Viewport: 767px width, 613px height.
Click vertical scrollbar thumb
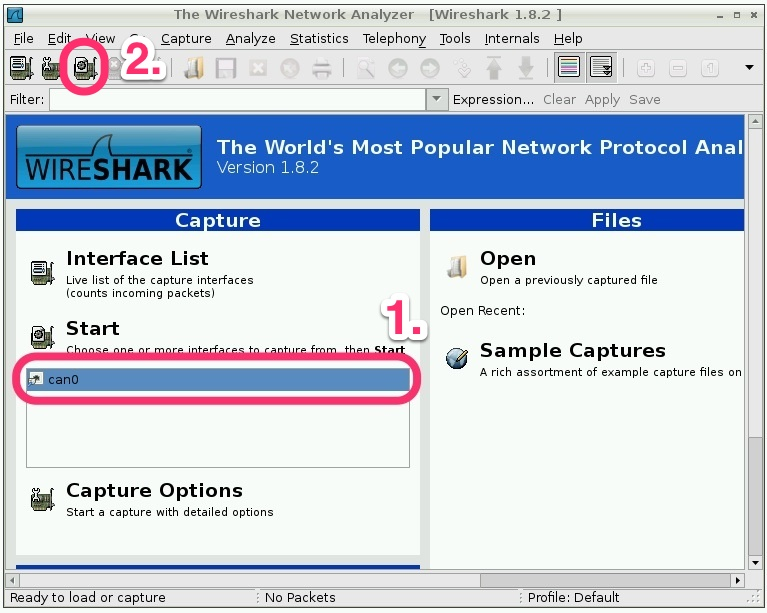[755, 496]
